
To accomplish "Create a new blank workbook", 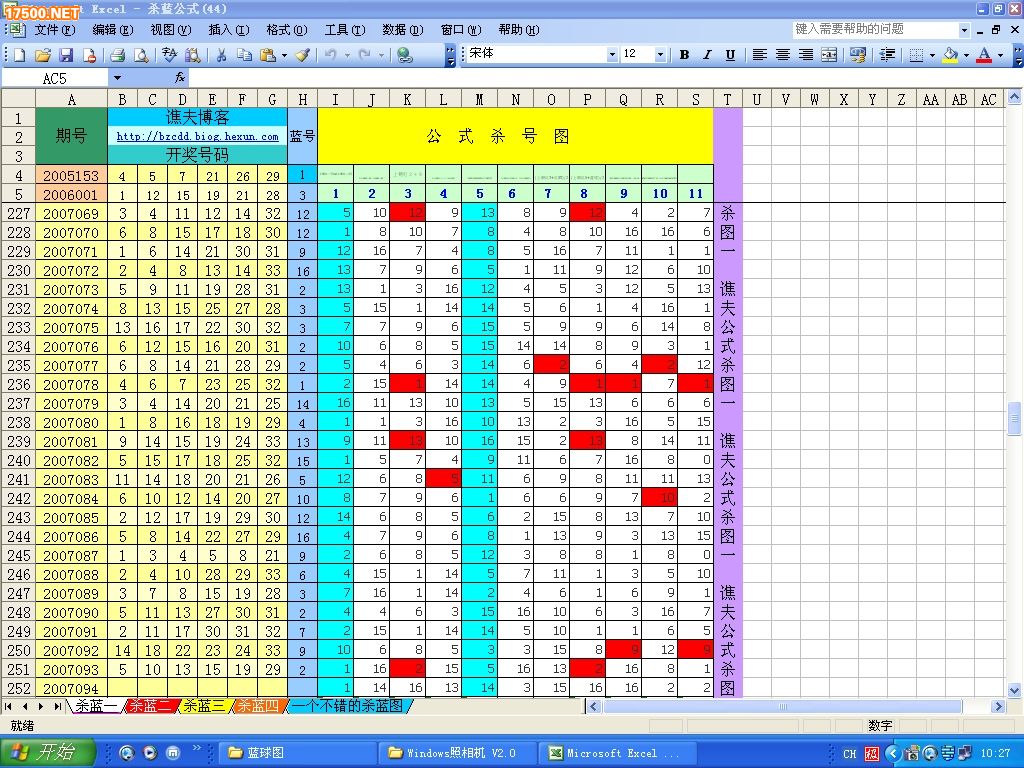I will click(x=20, y=56).
